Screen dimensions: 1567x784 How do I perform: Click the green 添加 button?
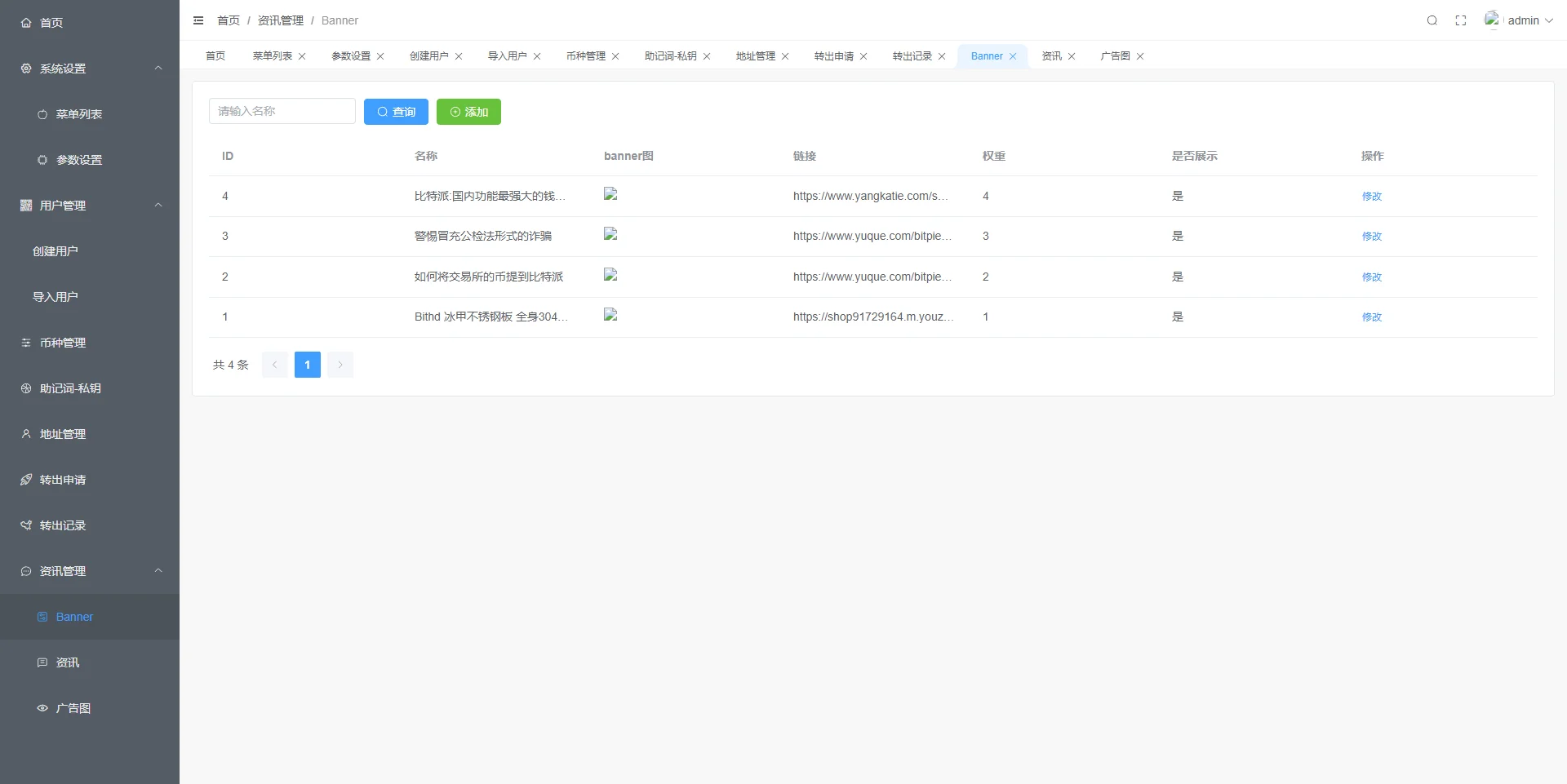tap(468, 112)
